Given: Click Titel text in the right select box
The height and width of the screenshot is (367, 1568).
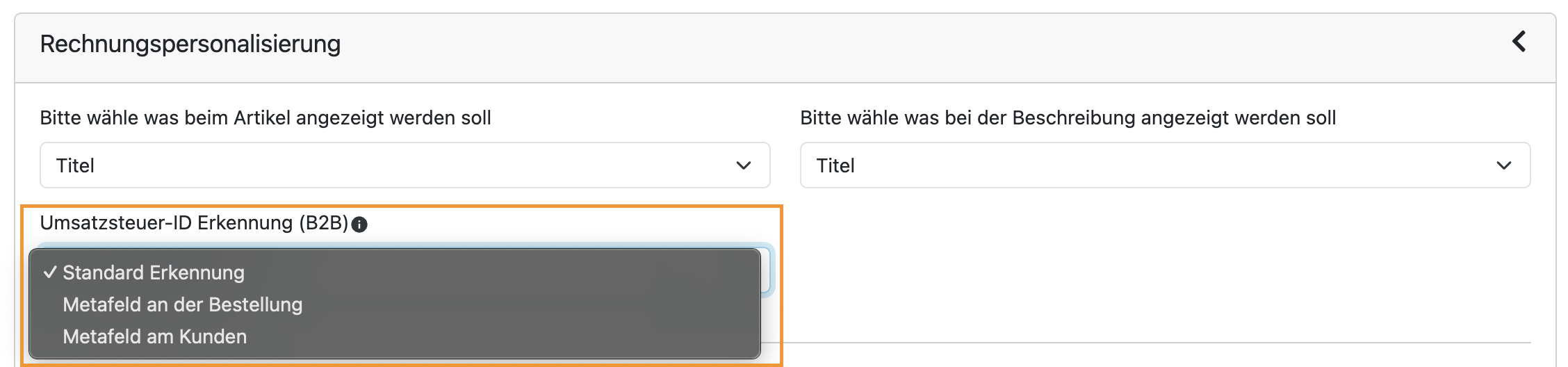Looking at the screenshot, I should click(835, 166).
